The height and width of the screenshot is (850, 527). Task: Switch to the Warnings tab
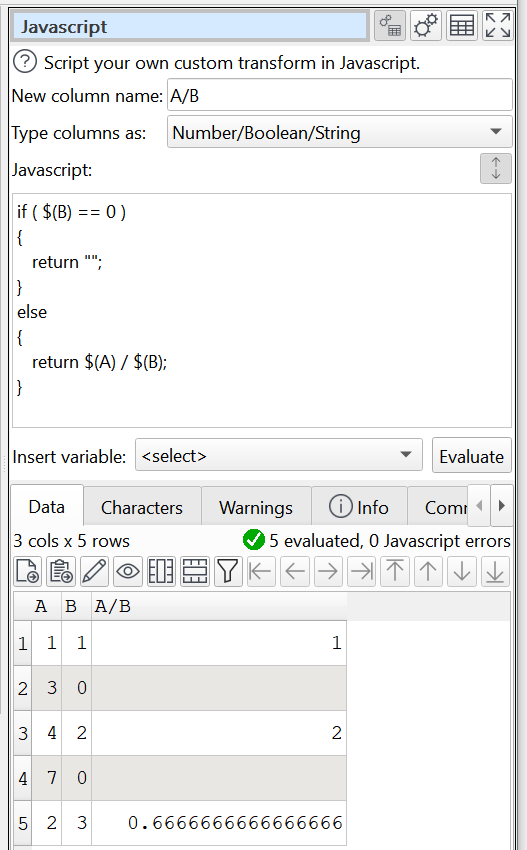256,507
